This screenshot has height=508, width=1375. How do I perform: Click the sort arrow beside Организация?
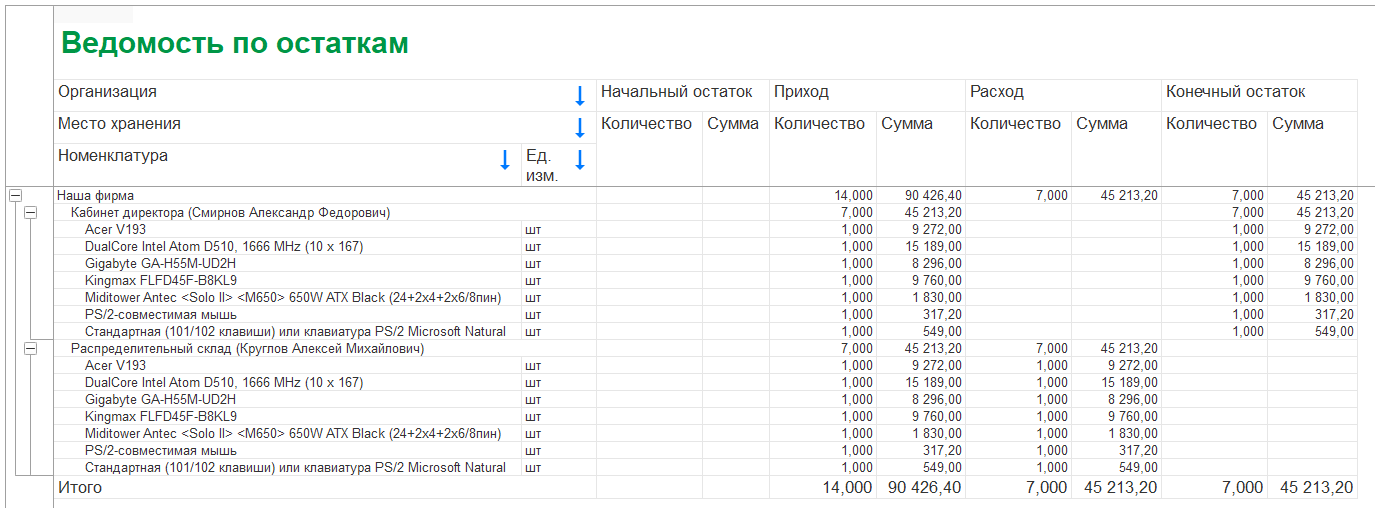(579, 96)
